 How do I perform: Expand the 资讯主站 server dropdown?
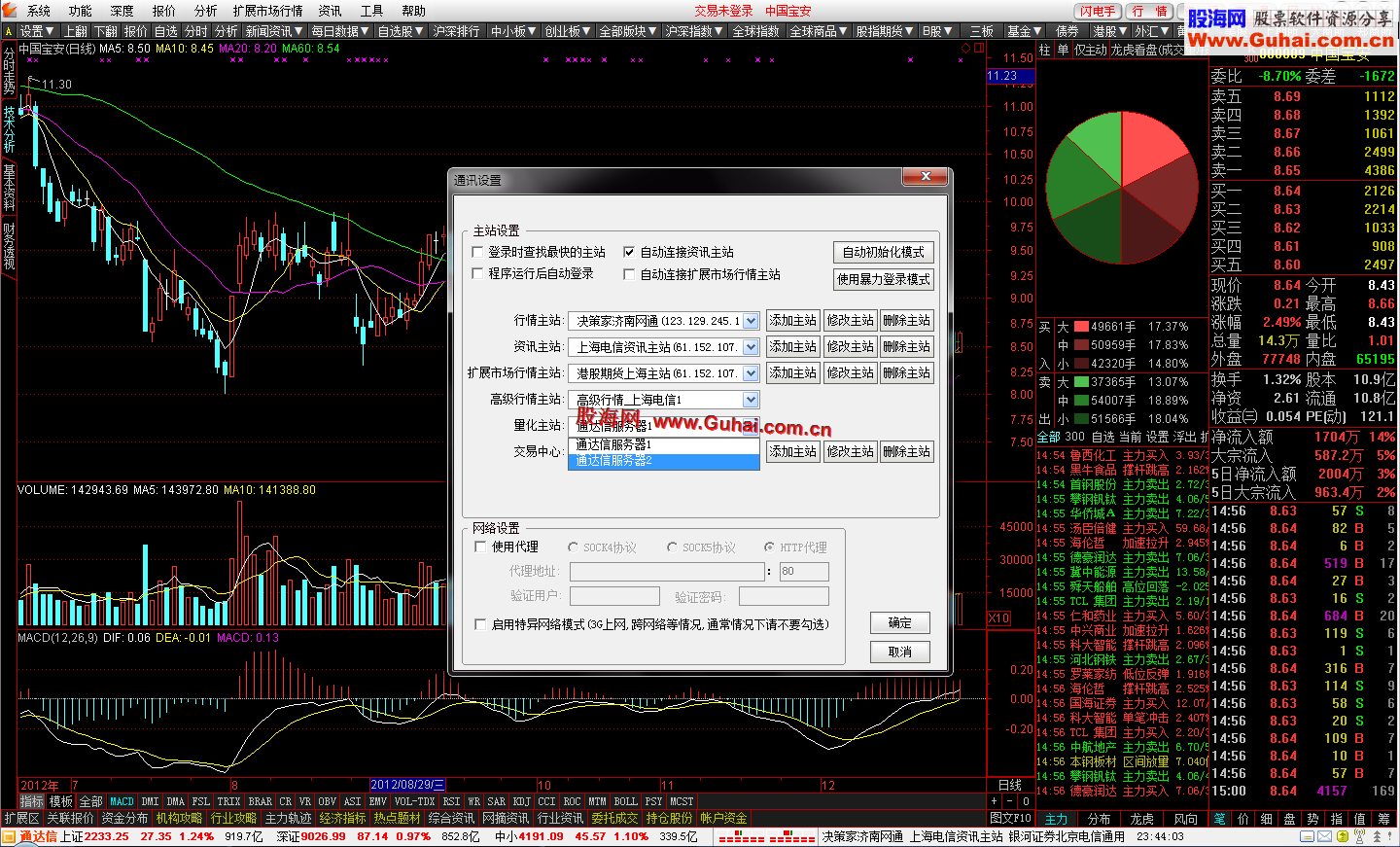[751, 347]
